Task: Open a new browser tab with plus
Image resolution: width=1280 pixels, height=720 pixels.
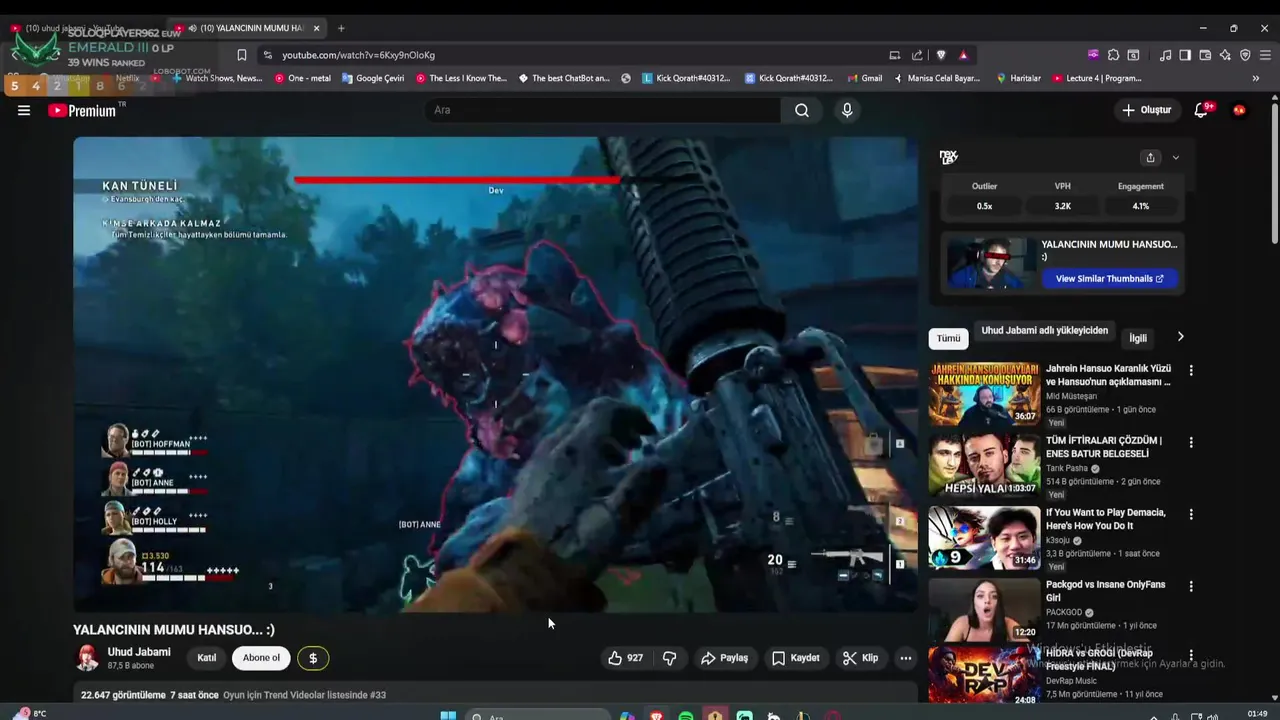Action: 341,28
